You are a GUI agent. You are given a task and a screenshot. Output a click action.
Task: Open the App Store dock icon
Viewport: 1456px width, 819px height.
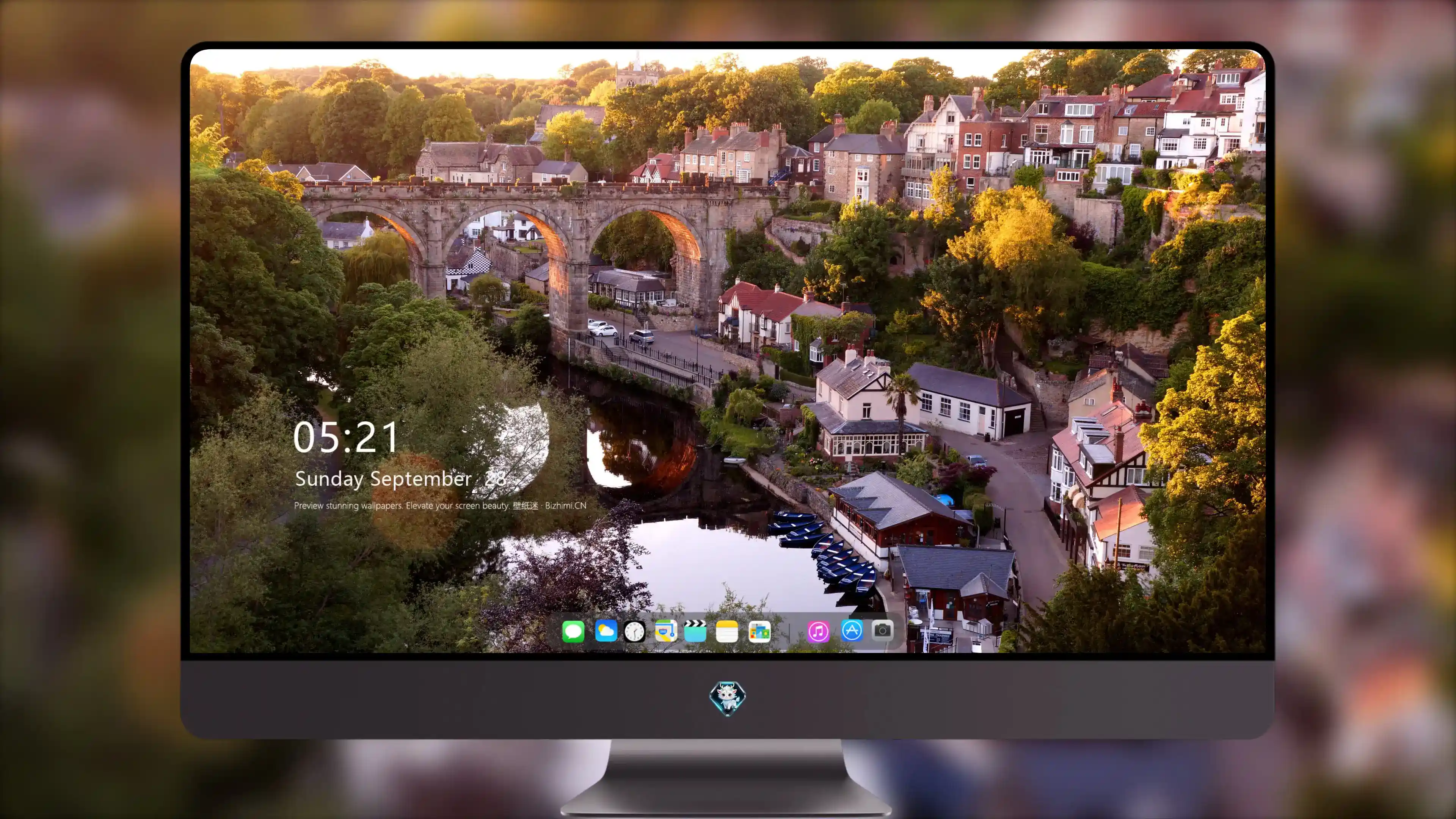[852, 630]
